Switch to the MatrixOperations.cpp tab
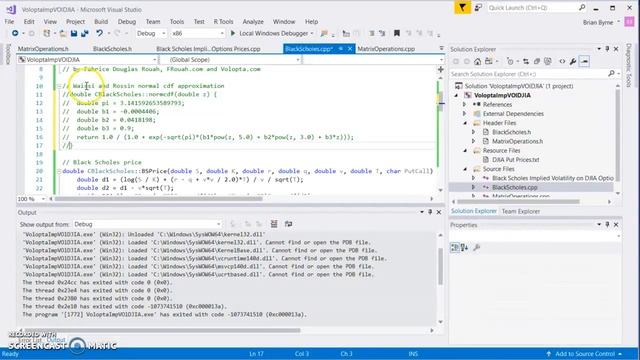The height and width of the screenshot is (360, 640). coord(386,49)
